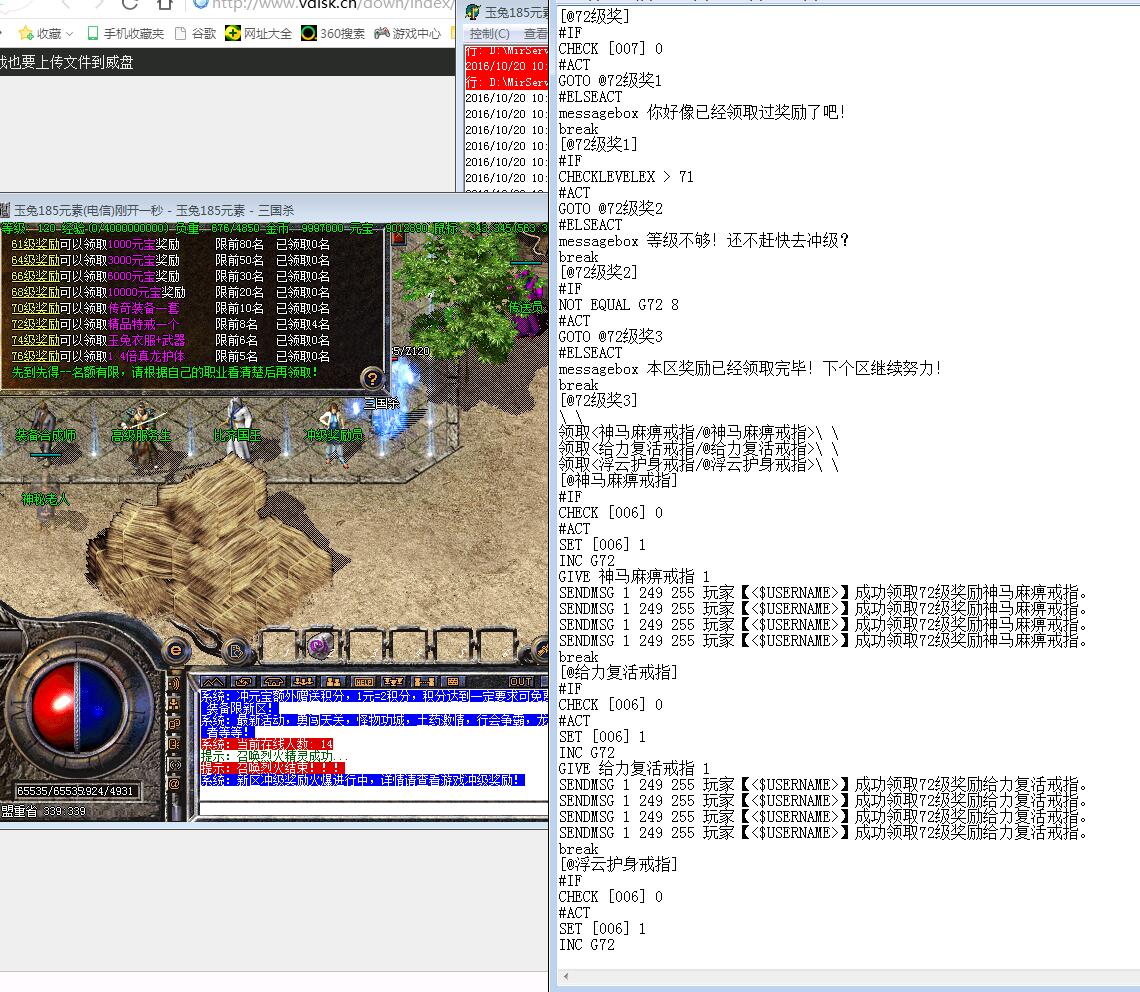Click the OUT button in chat toolbar
The image size is (1140, 992).
pos(521,681)
